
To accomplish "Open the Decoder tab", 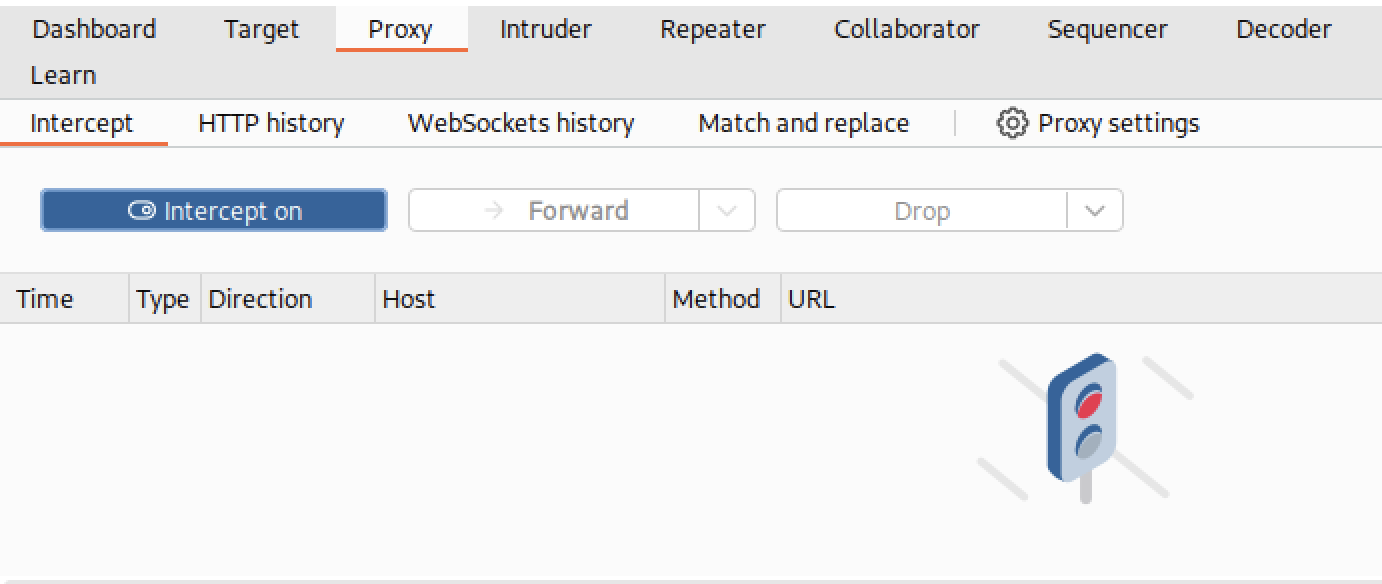I will click(1284, 29).
